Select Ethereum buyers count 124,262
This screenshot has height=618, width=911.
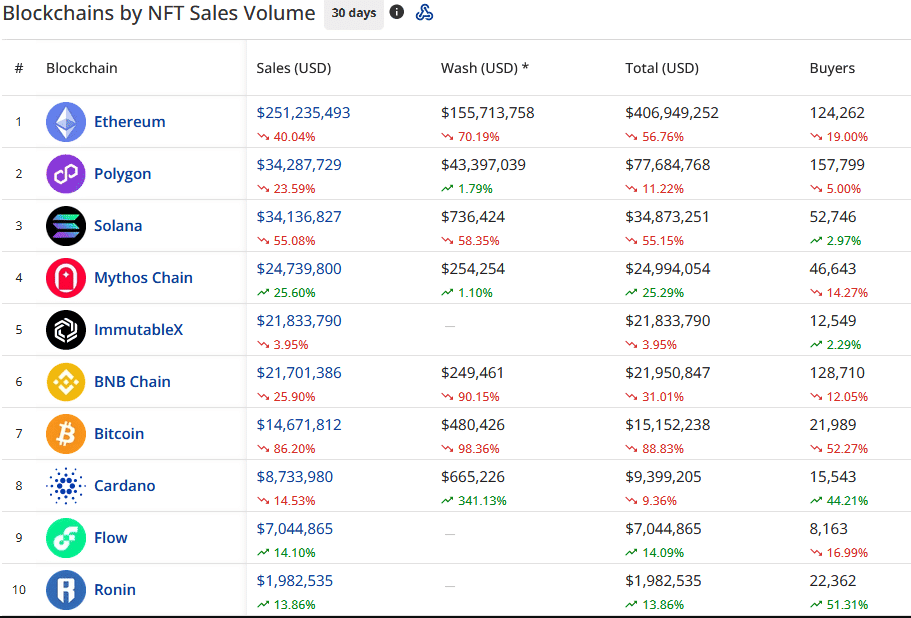(x=837, y=113)
